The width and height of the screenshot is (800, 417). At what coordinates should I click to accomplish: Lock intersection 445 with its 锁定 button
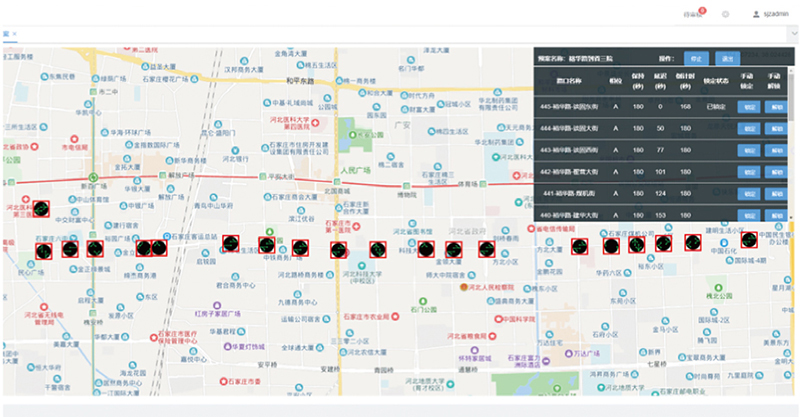[x=748, y=107]
